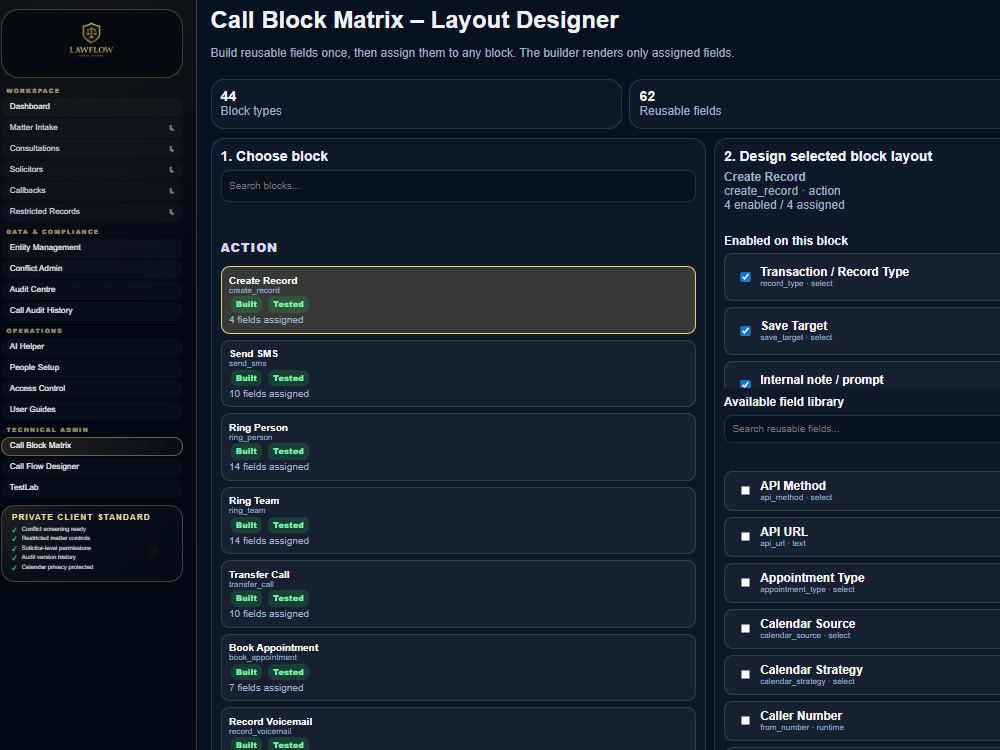The height and width of the screenshot is (750, 1000).
Task: Focus the Search reusable fields box
Action: pyautogui.click(x=862, y=429)
